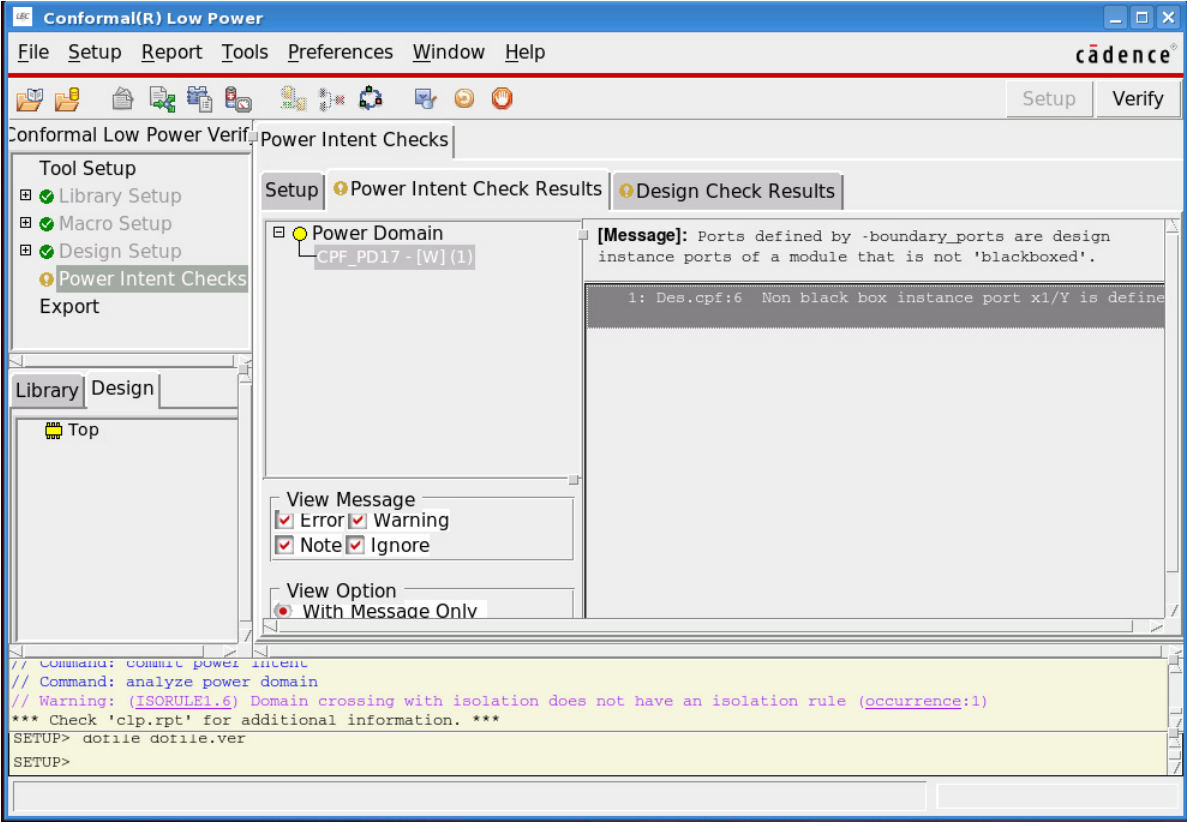This screenshot has height=822, width=1187.
Task: Expand the Library Setup section
Action: pos(25,195)
